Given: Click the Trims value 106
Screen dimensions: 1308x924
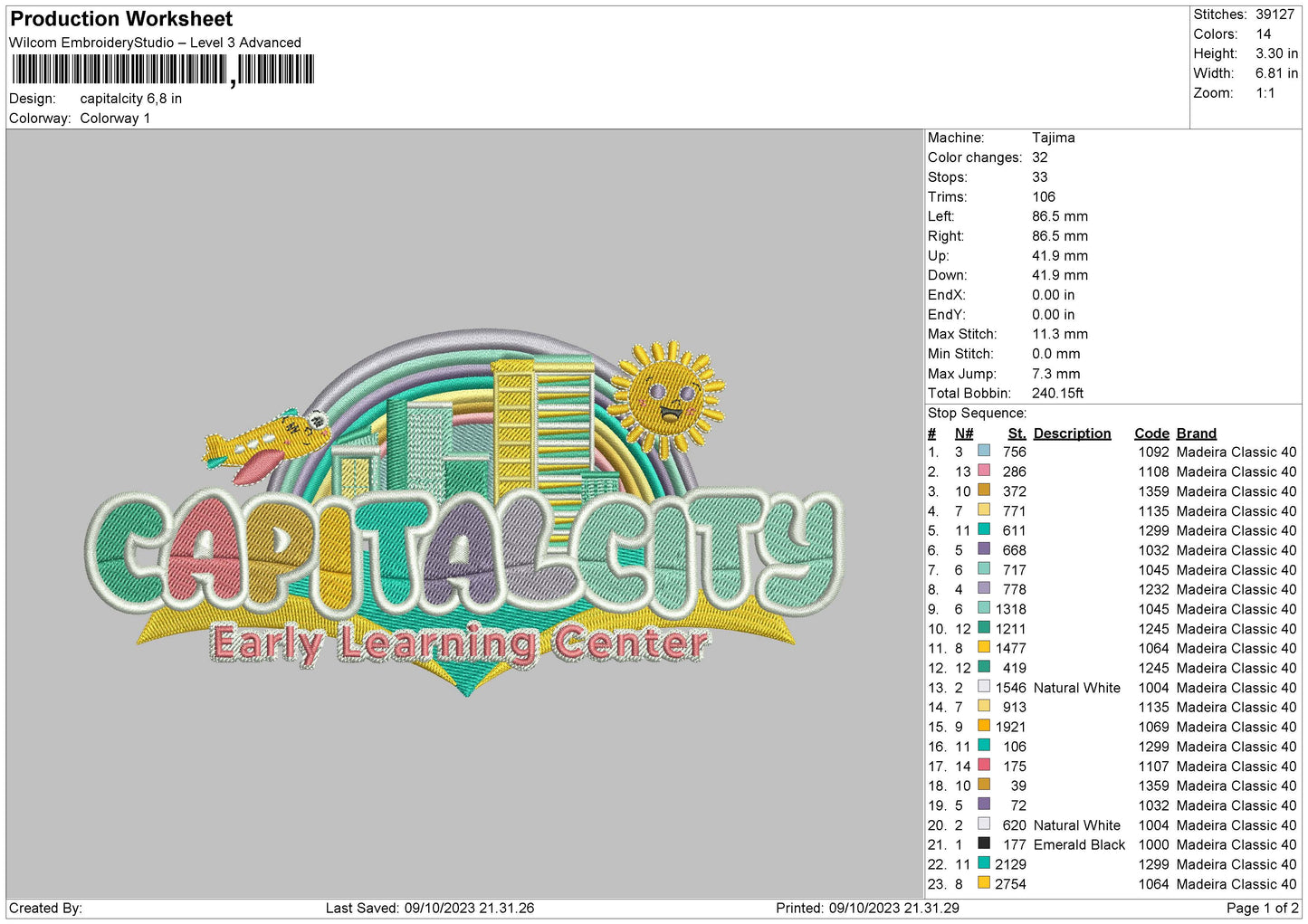Looking at the screenshot, I should click(x=1044, y=196).
